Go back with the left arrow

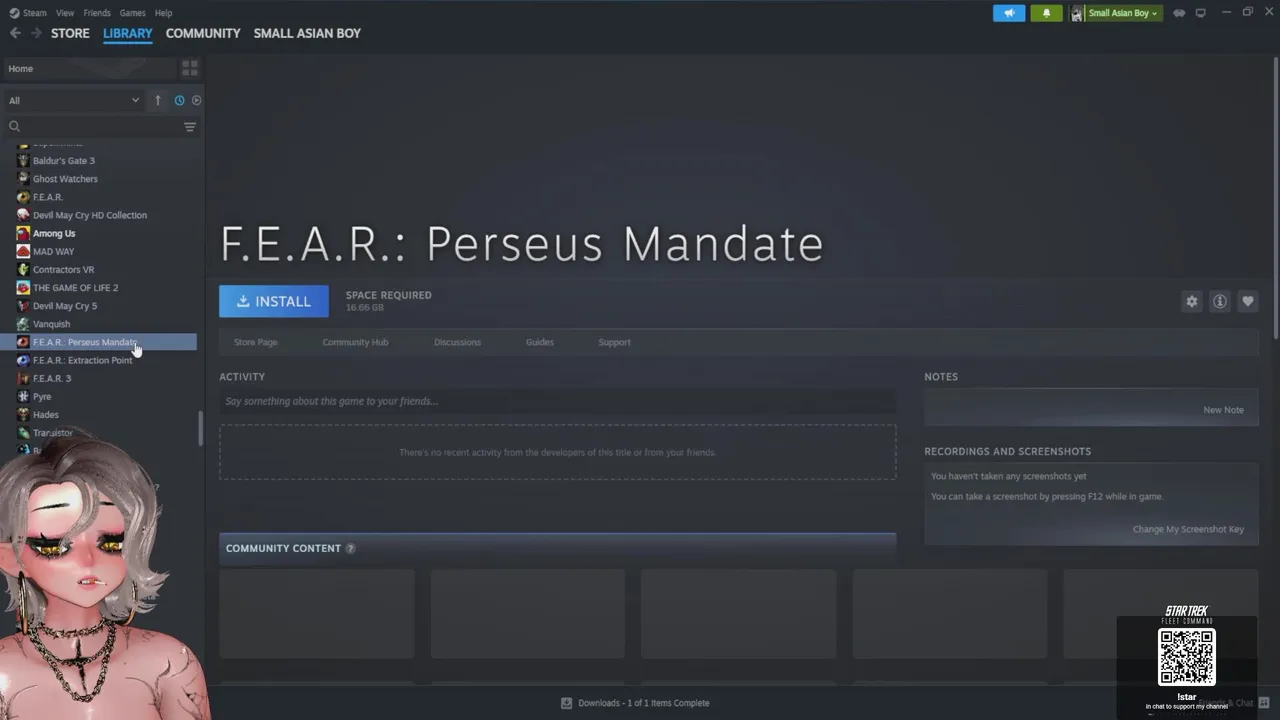point(15,33)
